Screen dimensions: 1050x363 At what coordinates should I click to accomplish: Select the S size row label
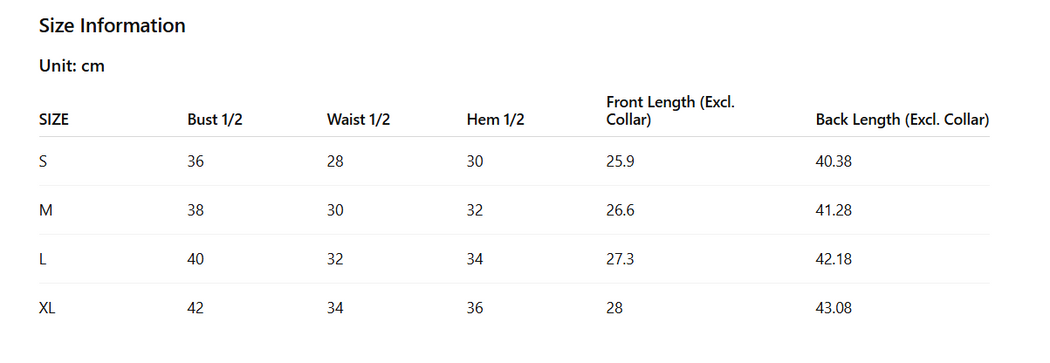(x=43, y=161)
